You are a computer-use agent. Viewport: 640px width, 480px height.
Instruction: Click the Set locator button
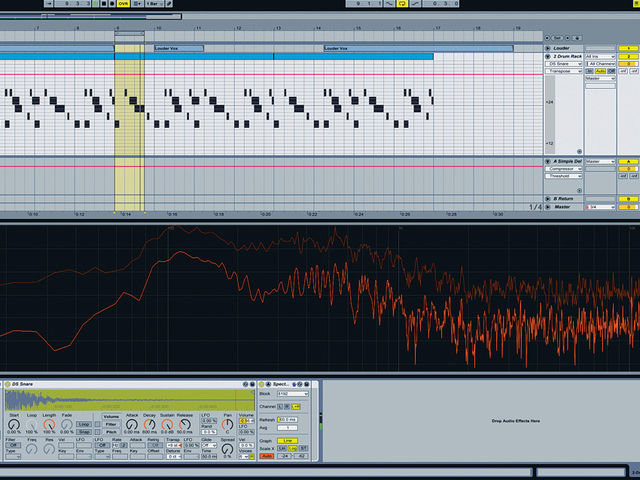pos(557,38)
